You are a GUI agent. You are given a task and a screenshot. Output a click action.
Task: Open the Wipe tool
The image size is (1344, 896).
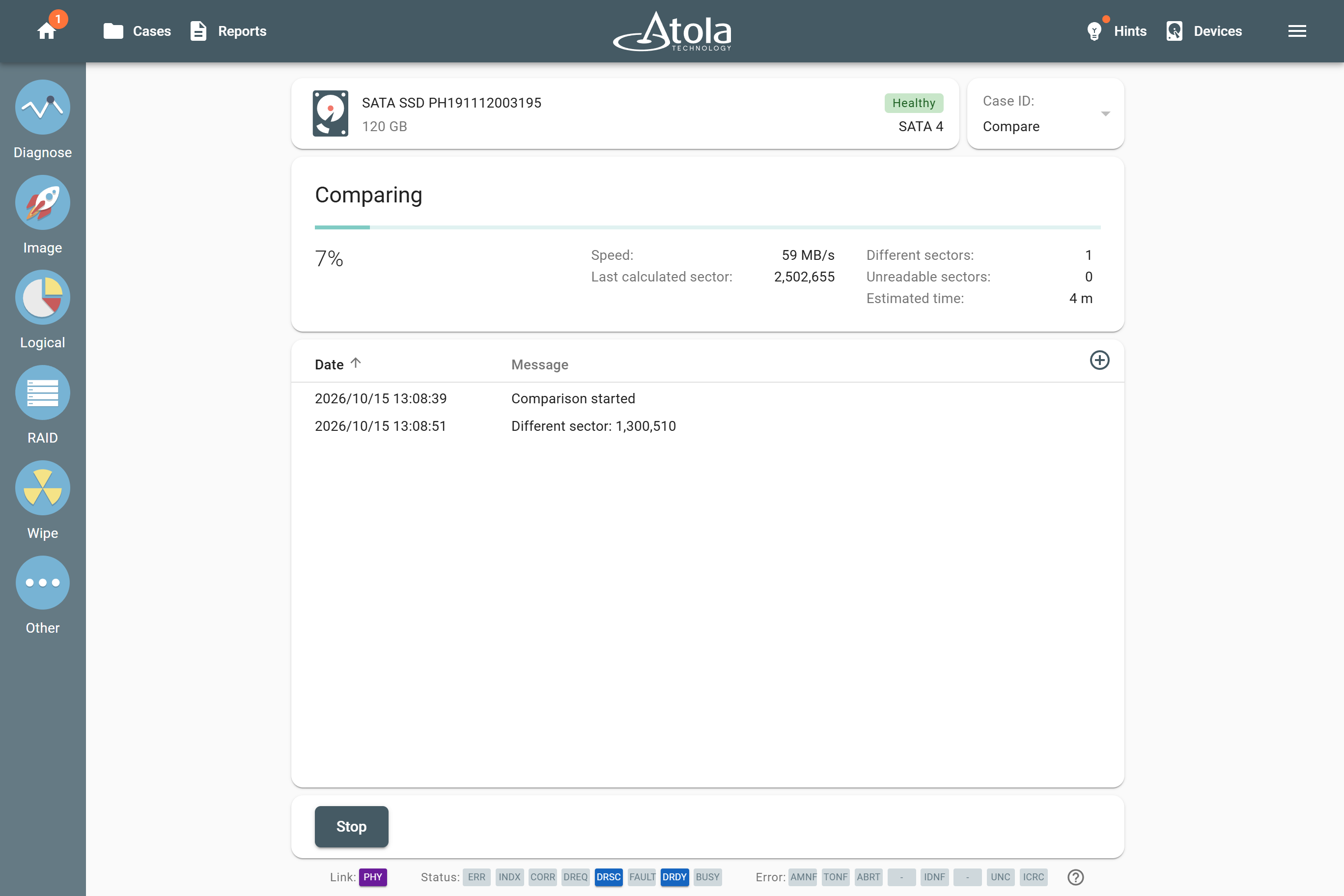43,500
